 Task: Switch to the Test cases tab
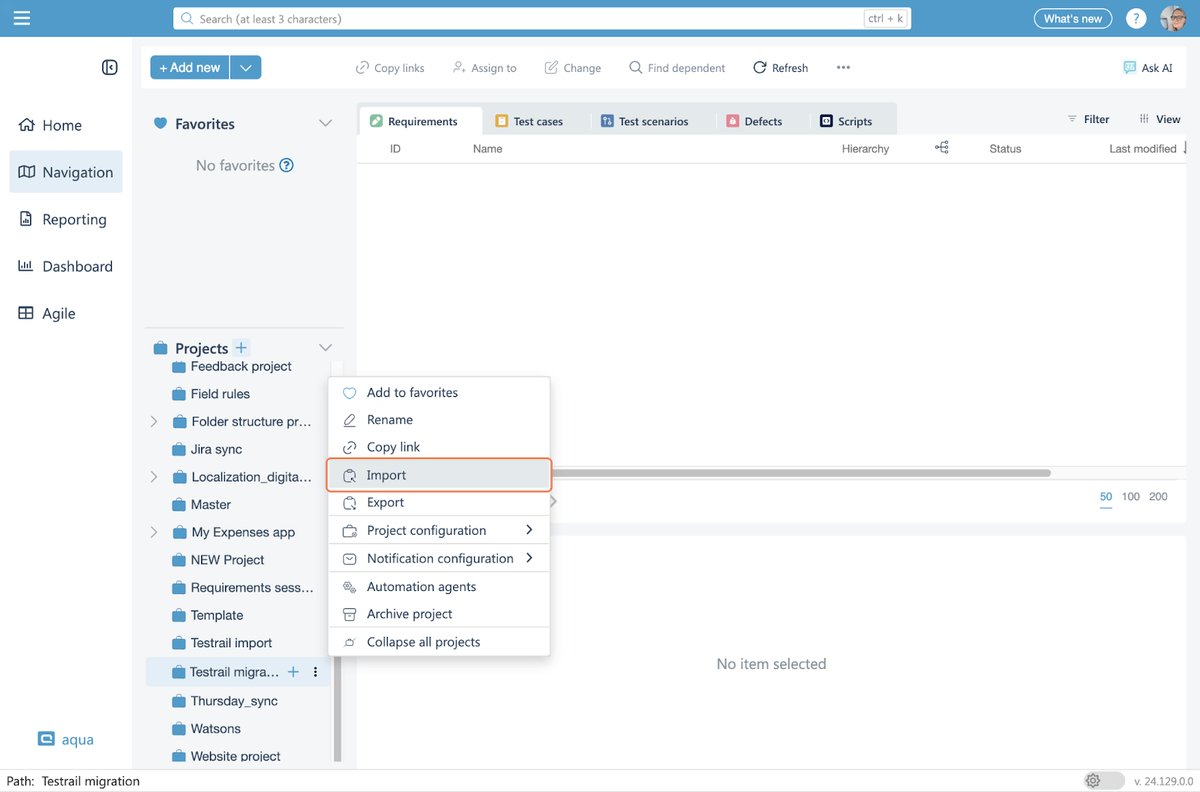pos(537,121)
